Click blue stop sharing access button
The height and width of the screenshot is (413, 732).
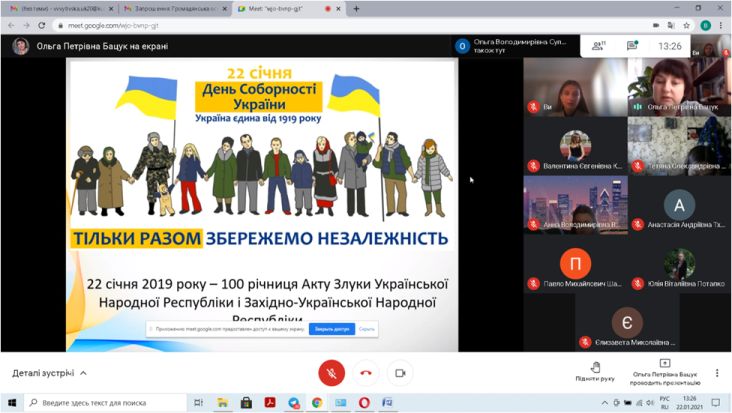pos(331,329)
